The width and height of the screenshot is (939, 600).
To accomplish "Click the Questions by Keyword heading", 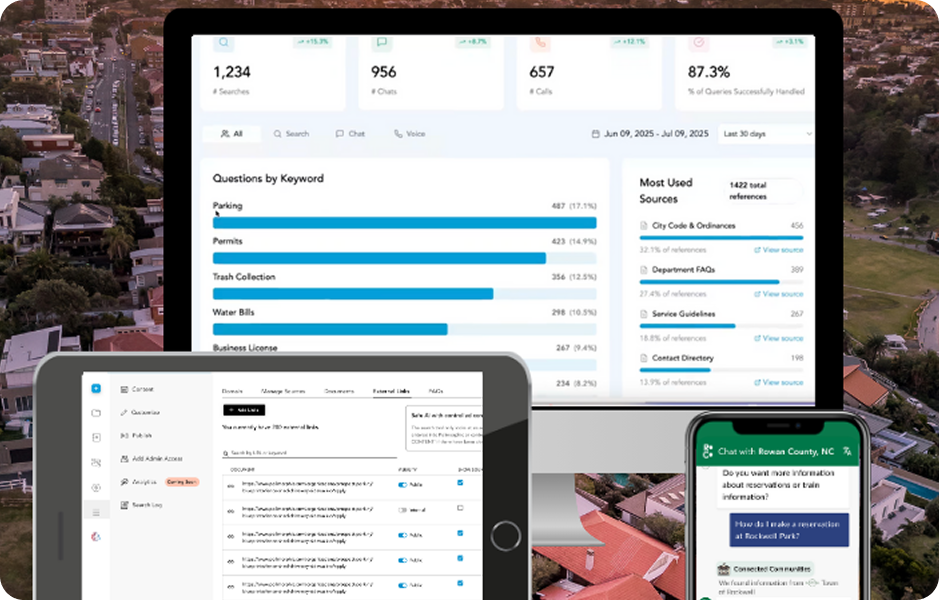I will 268,178.
